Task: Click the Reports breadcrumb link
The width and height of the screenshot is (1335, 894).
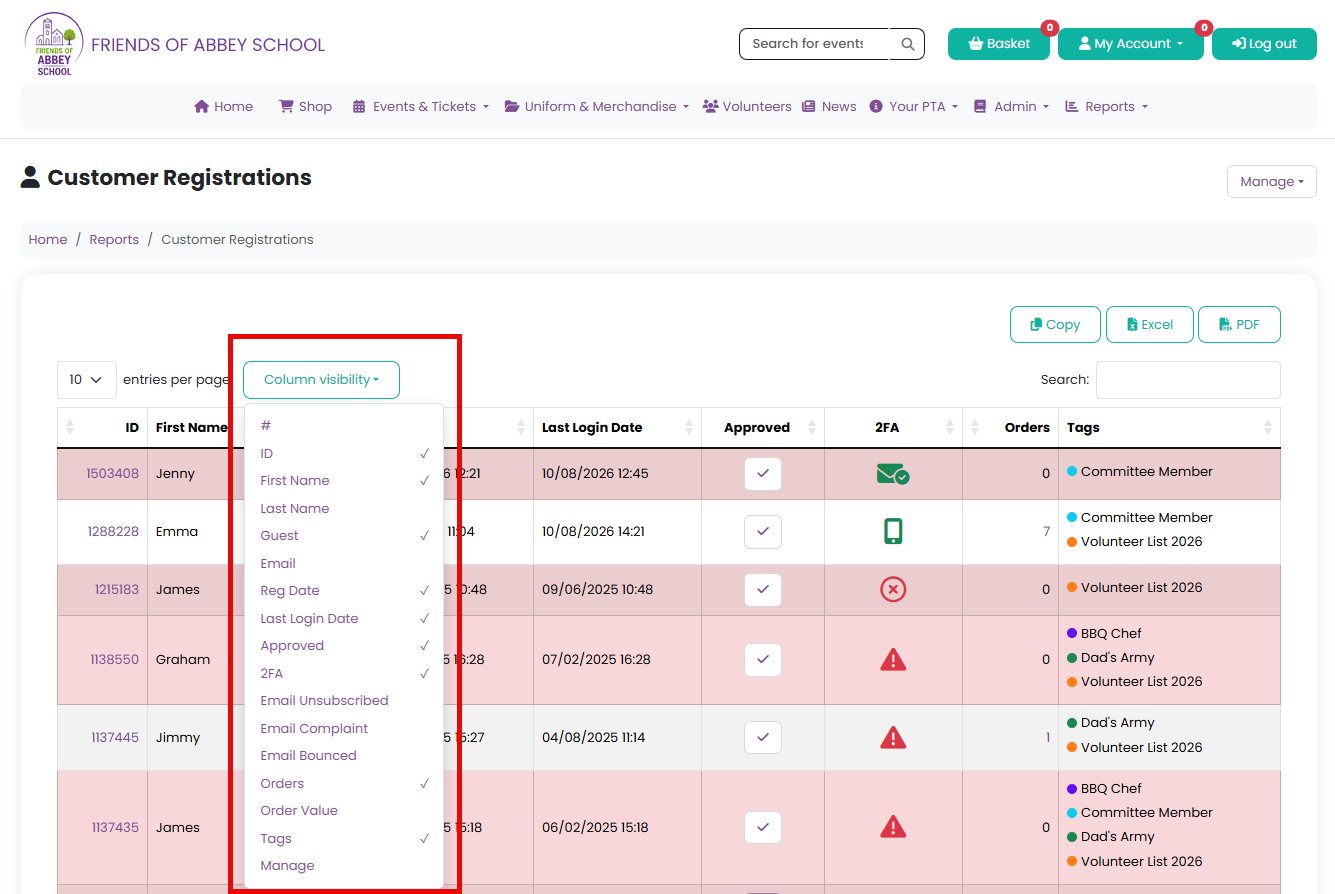Action: click(x=114, y=240)
